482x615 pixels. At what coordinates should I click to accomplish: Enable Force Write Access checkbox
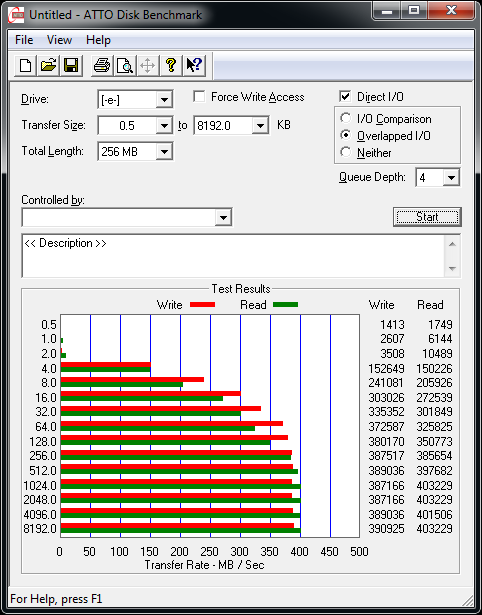click(x=199, y=96)
